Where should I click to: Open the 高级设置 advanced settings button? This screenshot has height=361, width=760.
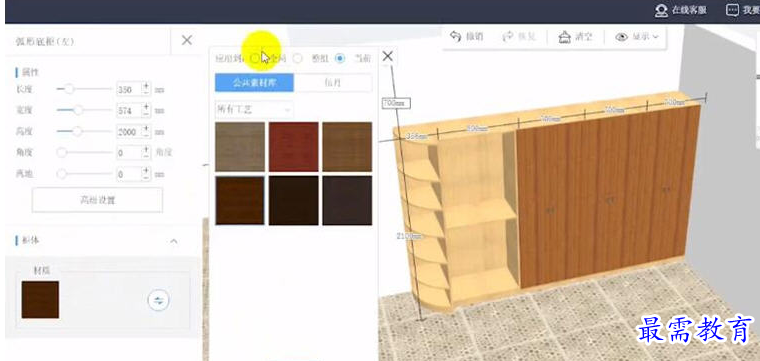[97, 200]
